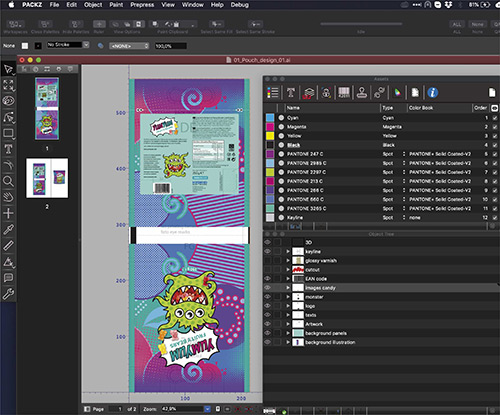Open the Window menu

pos(193,5)
